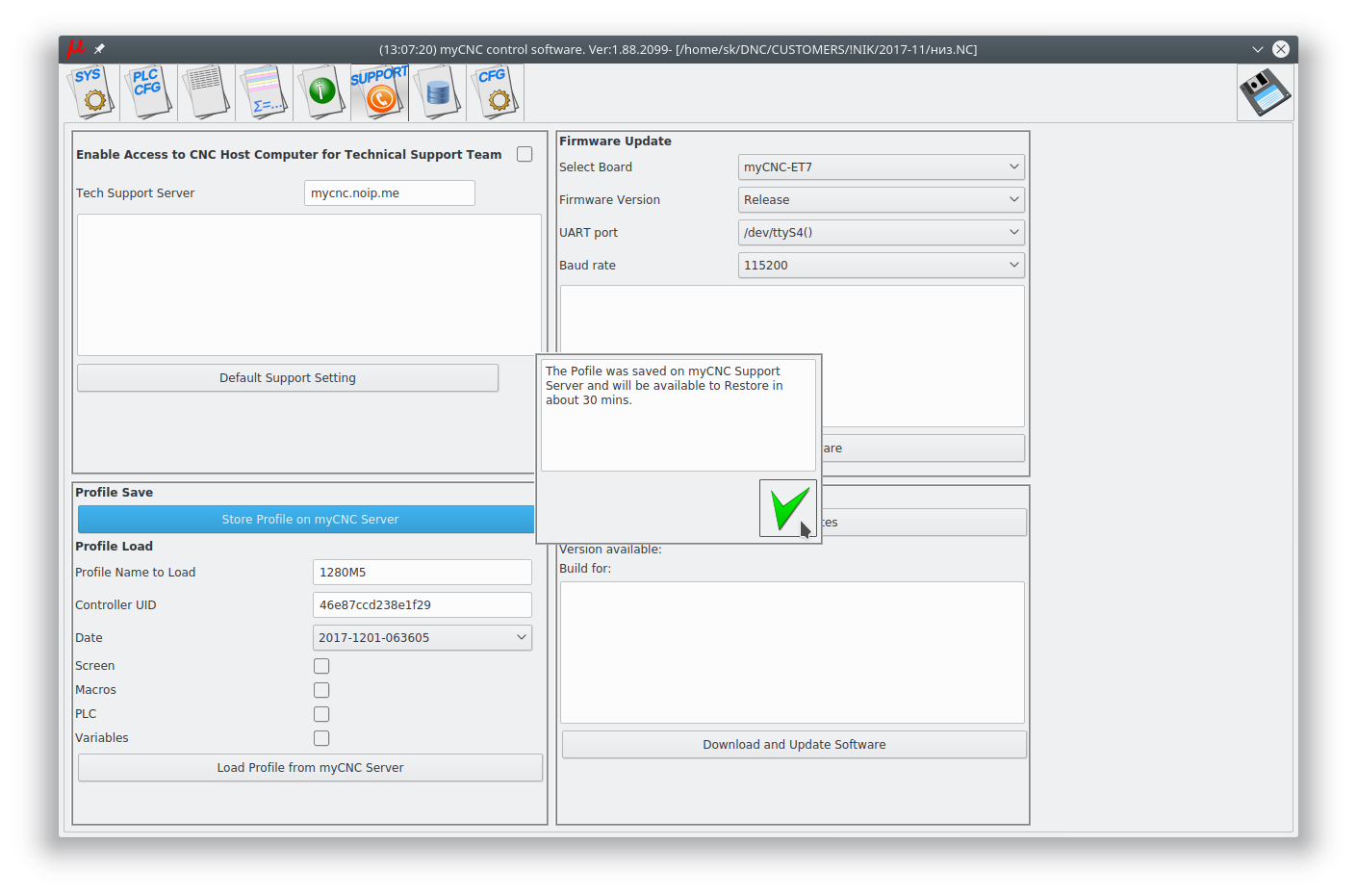
Task: Toggle the Macros checkbox
Action: [x=321, y=690]
